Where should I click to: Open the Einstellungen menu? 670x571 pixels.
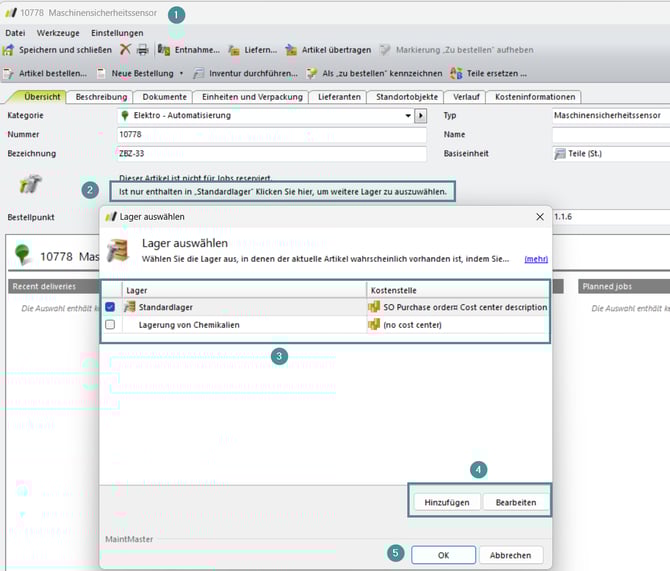117,33
